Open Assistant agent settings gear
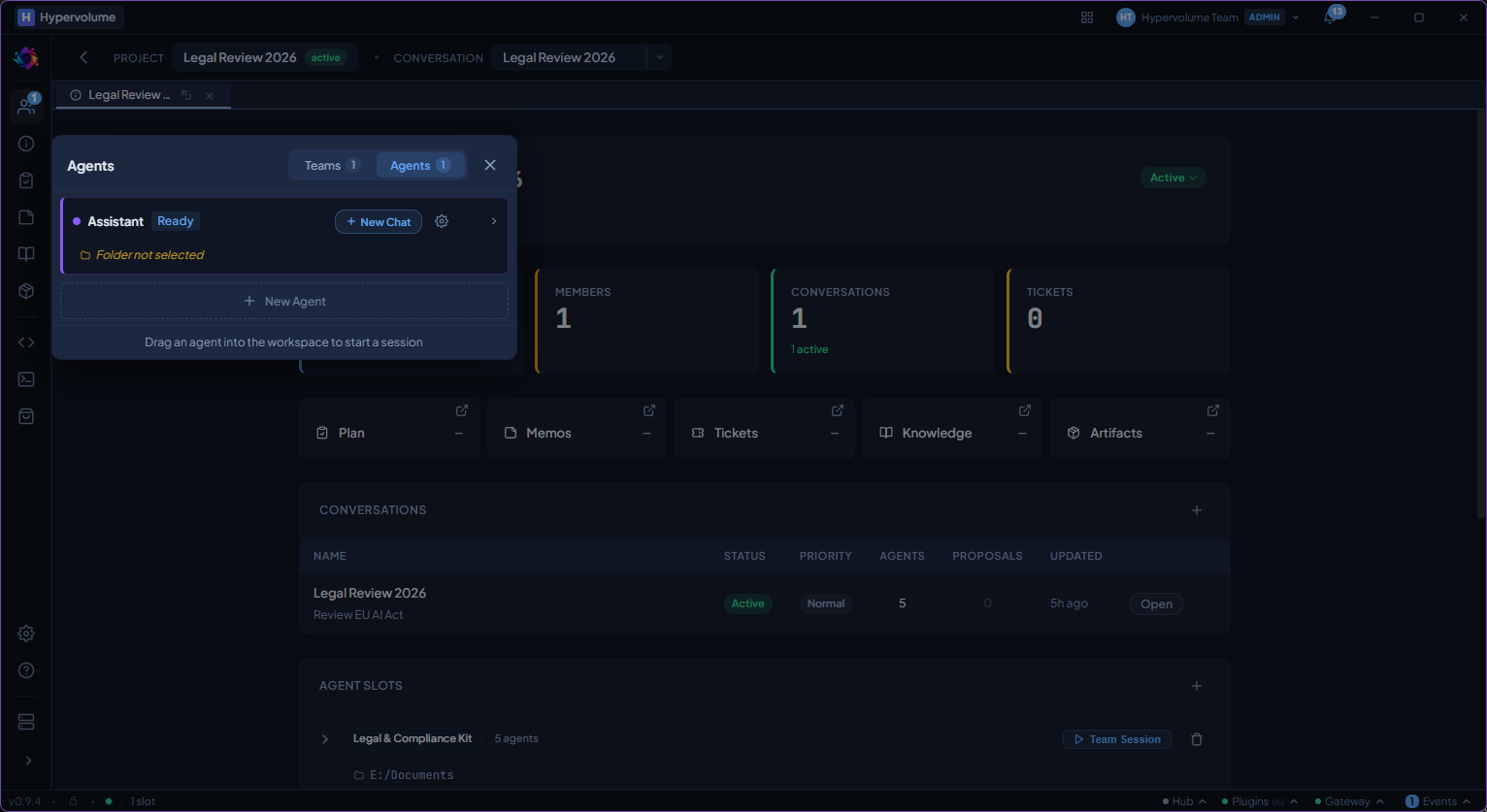This screenshot has width=1487, height=812. (442, 221)
